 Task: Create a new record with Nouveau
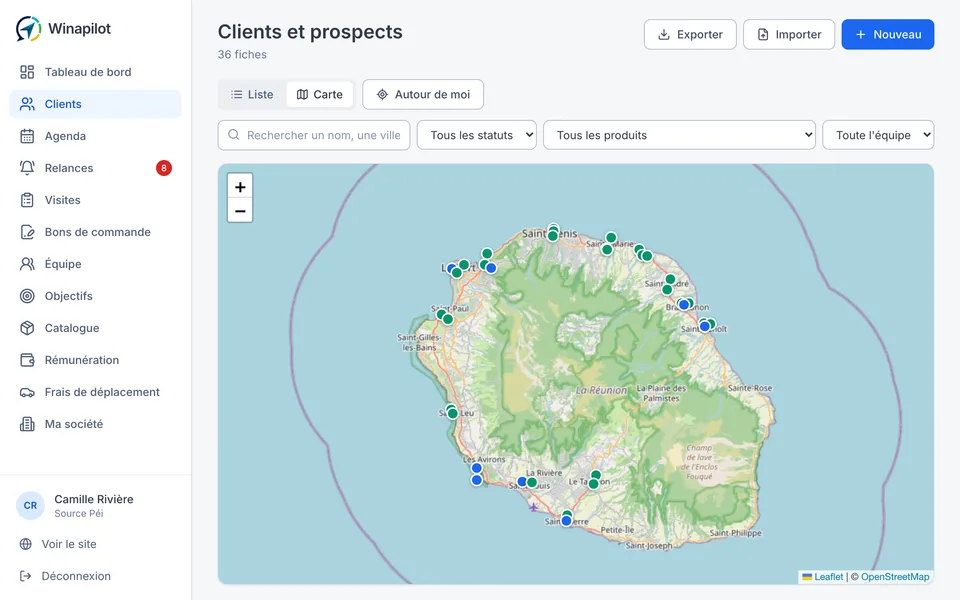888,34
